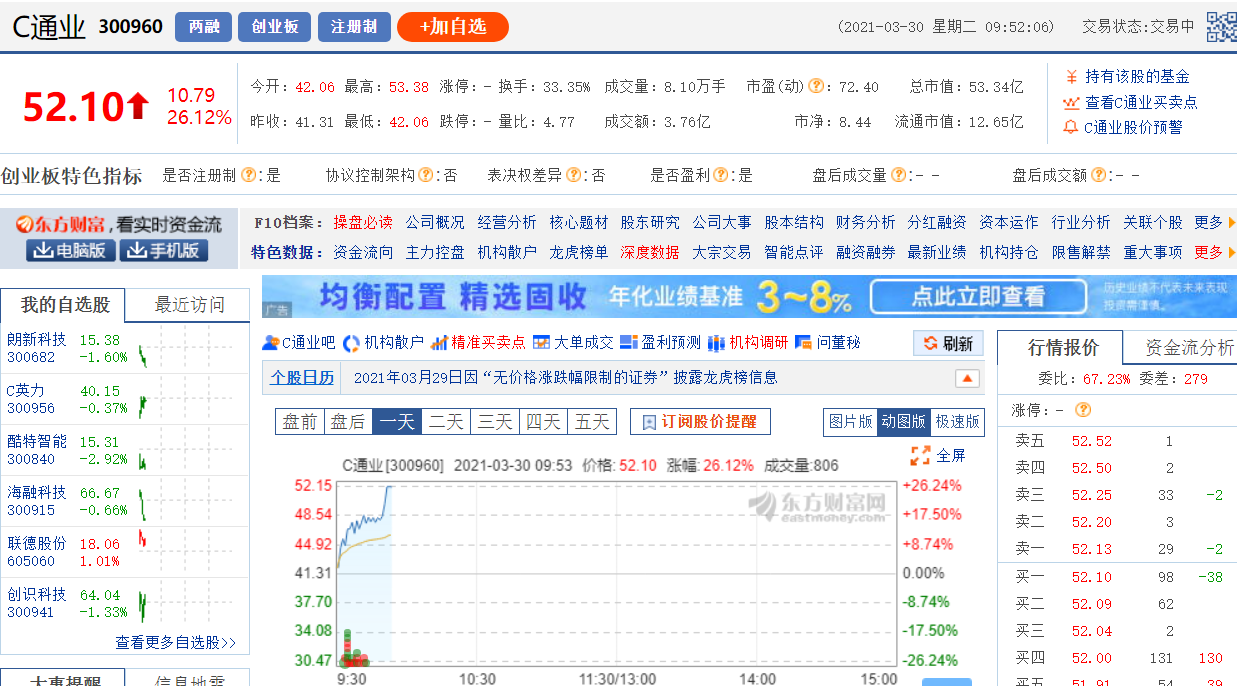Screen dimensions: 1237x686
Task: Switch to 极速版 chart mode
Action: 957,422
